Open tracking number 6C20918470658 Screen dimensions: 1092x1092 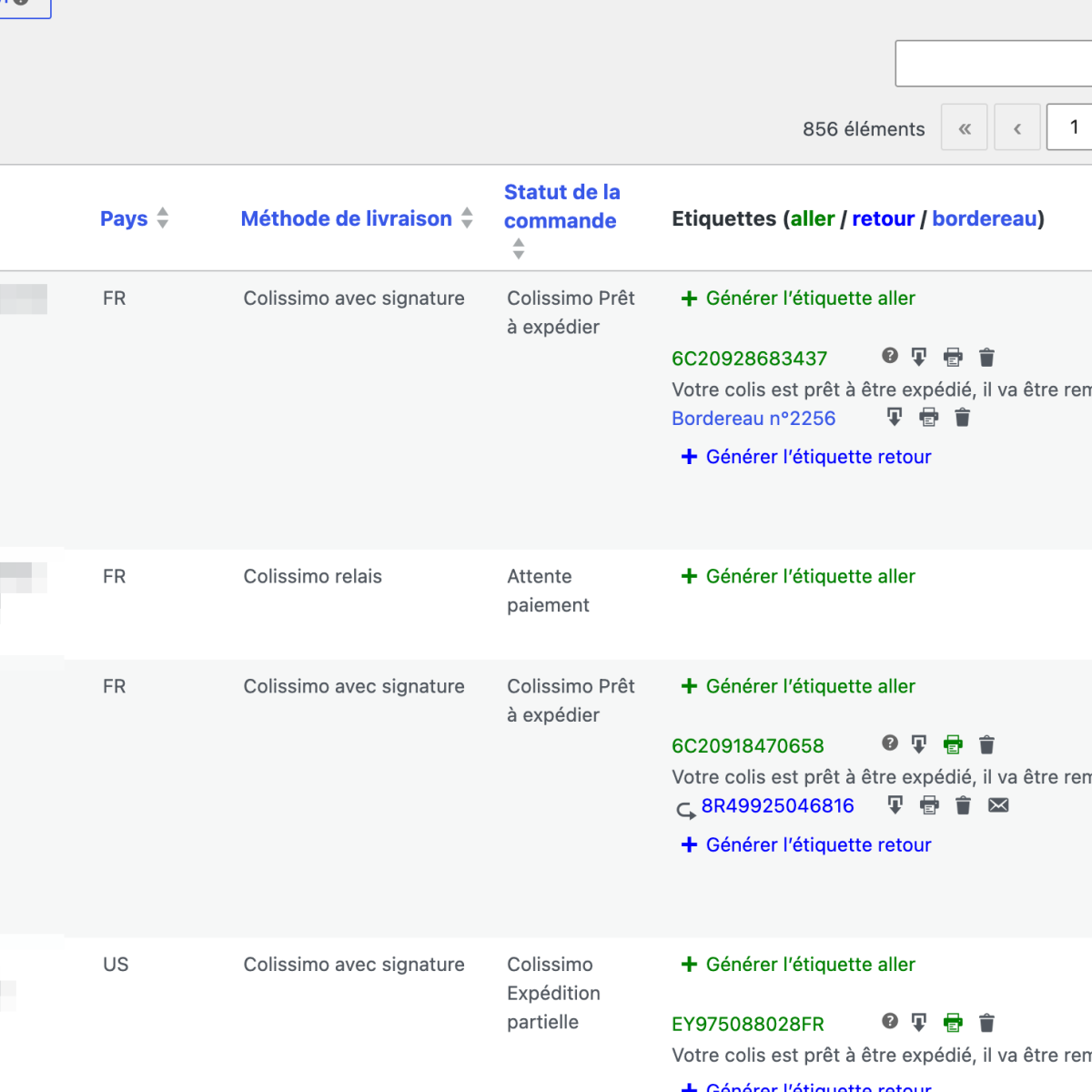[748, 746]
